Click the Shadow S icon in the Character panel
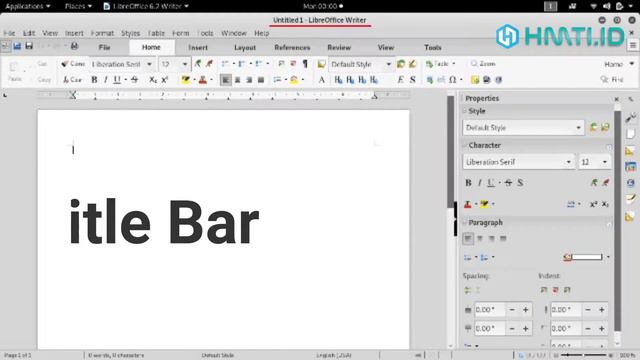The image size is (640, 360). pyautogui.click(x=520, y=183)
